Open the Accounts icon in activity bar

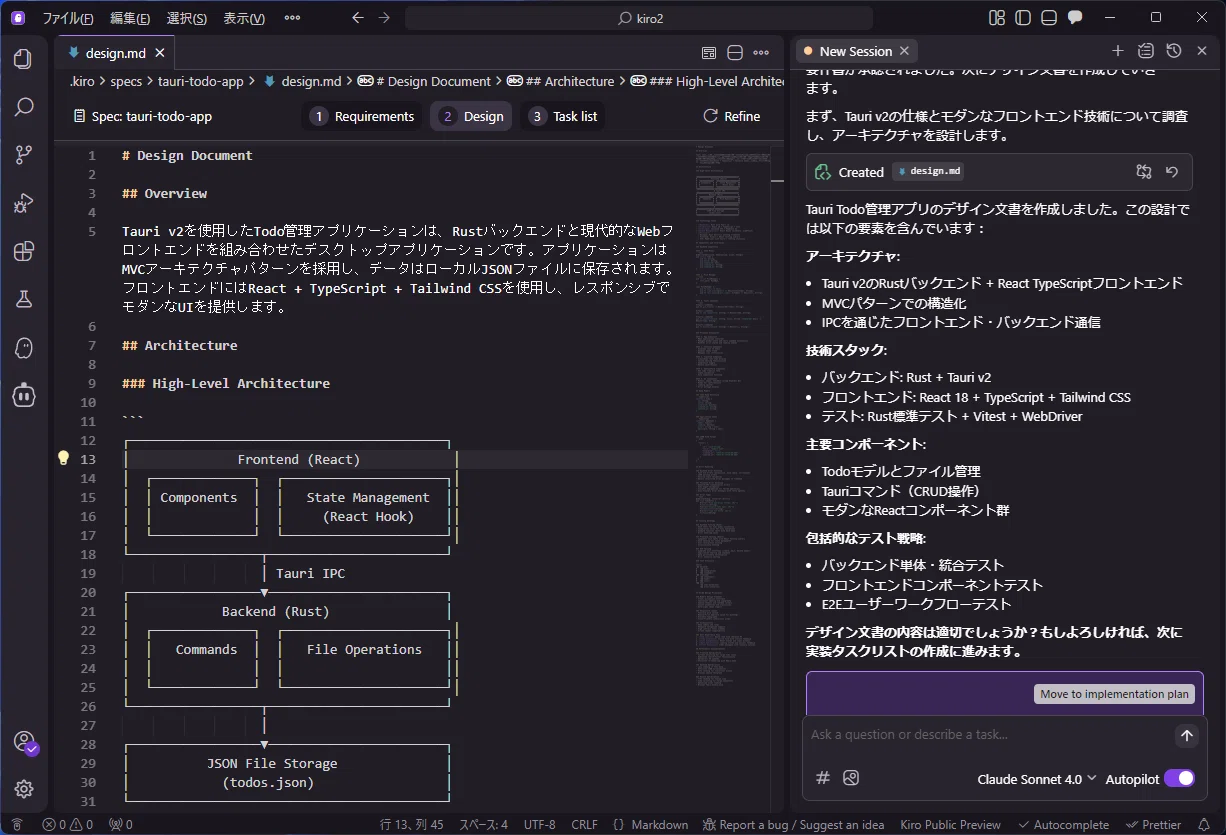click(x=24, y=742)
